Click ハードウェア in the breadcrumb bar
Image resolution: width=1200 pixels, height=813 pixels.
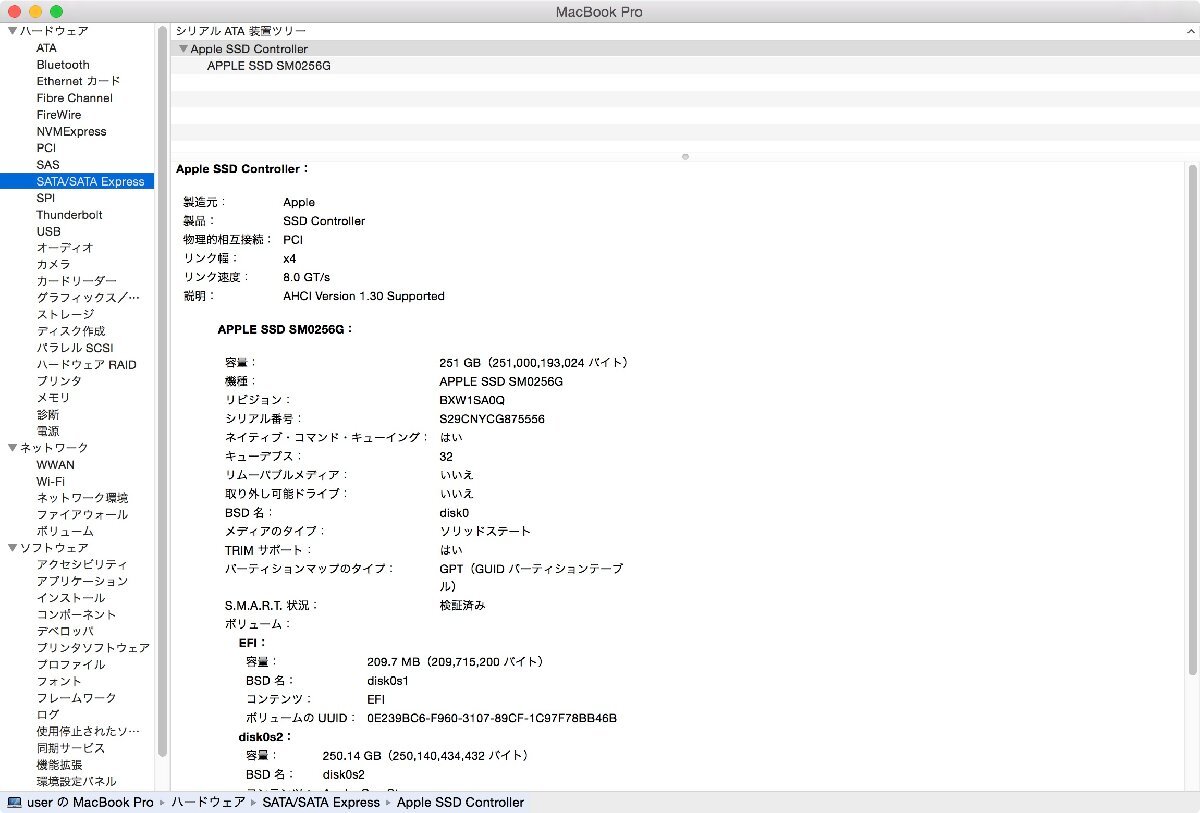(x=208, y=802)
